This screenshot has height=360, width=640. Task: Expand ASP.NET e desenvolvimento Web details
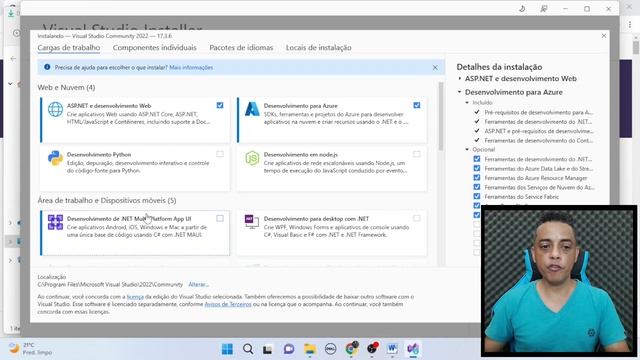point(460,78)
